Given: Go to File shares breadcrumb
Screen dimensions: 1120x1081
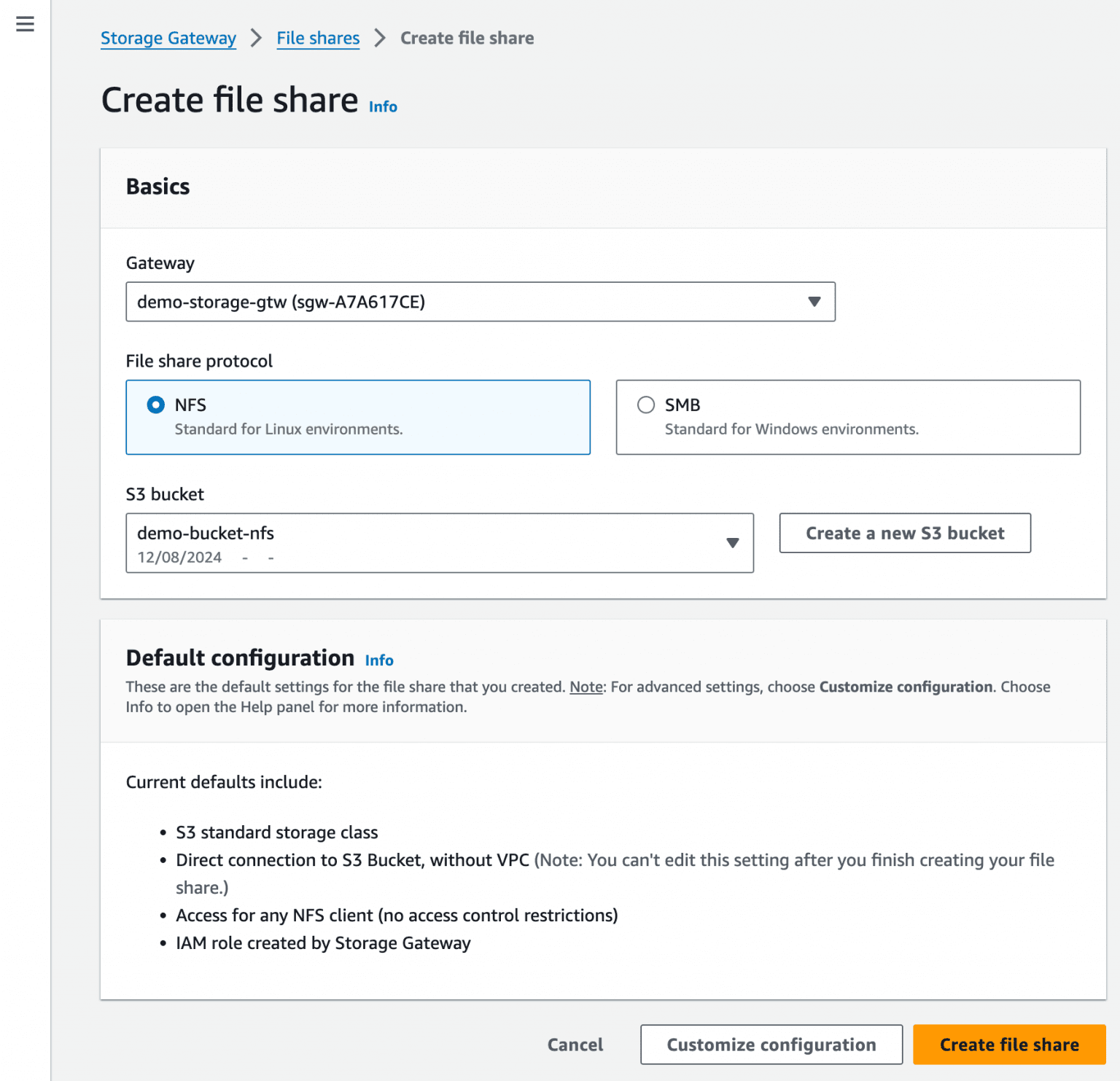Looking at the screenshot, I should 317,38.
